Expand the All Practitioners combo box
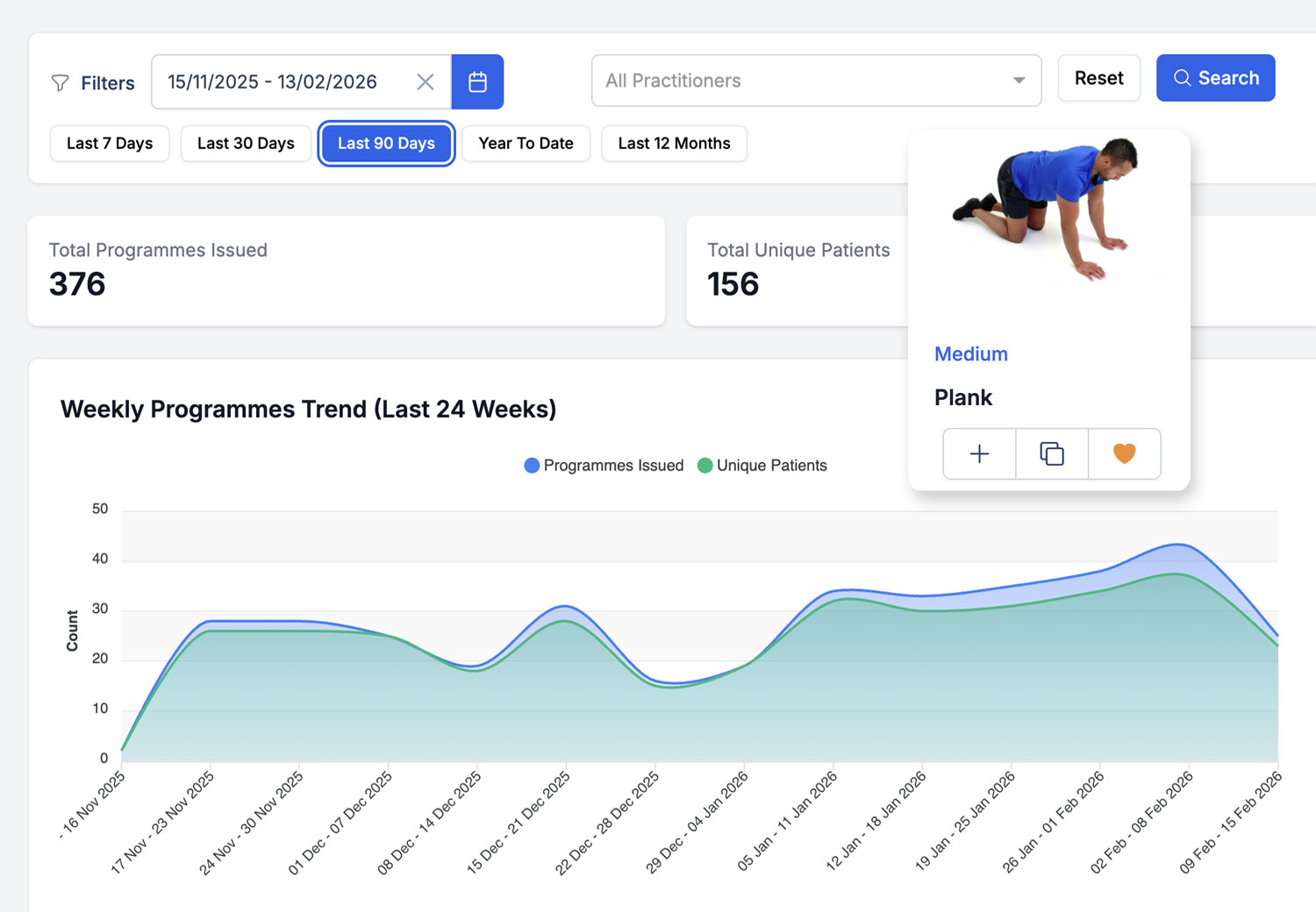1316x912 pixels. 816,80
